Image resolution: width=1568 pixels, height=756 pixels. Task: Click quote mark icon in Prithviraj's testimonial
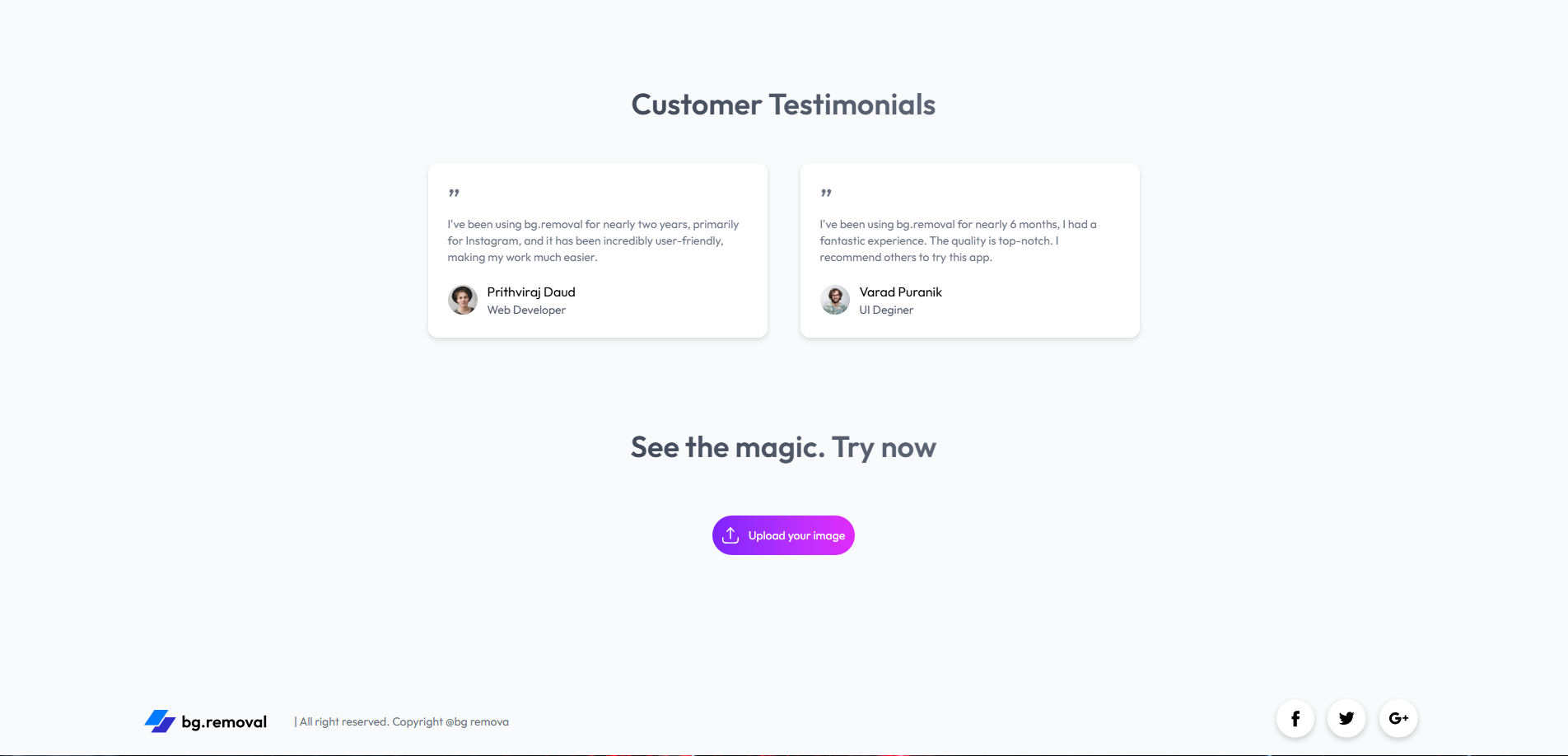[454, 194]
